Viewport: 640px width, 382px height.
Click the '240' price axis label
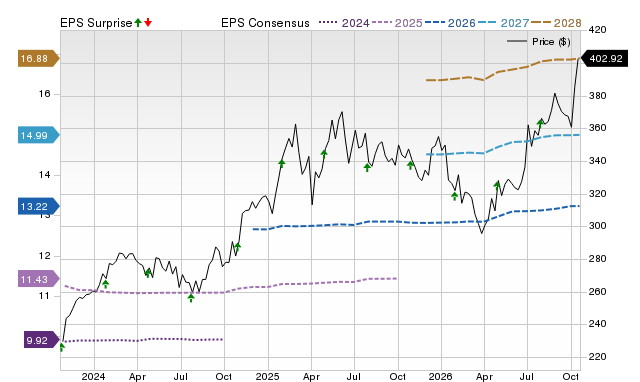tap(597, 324)
